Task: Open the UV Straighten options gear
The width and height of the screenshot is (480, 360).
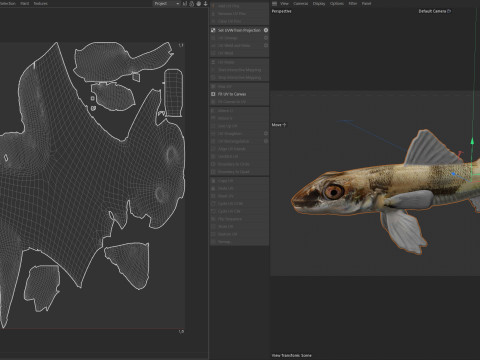Action: tap(266, 133)
